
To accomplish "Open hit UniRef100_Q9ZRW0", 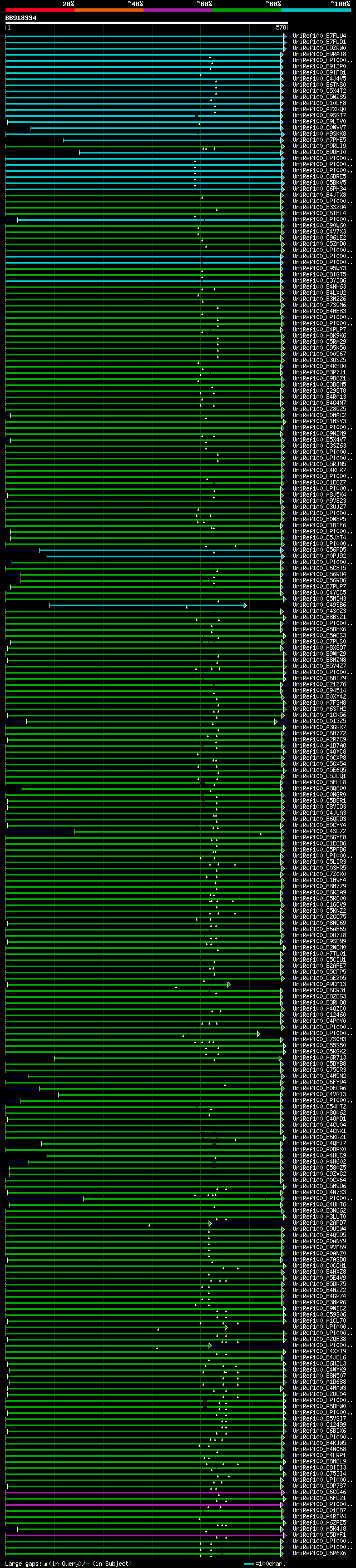I will click(x=319, y=48).
